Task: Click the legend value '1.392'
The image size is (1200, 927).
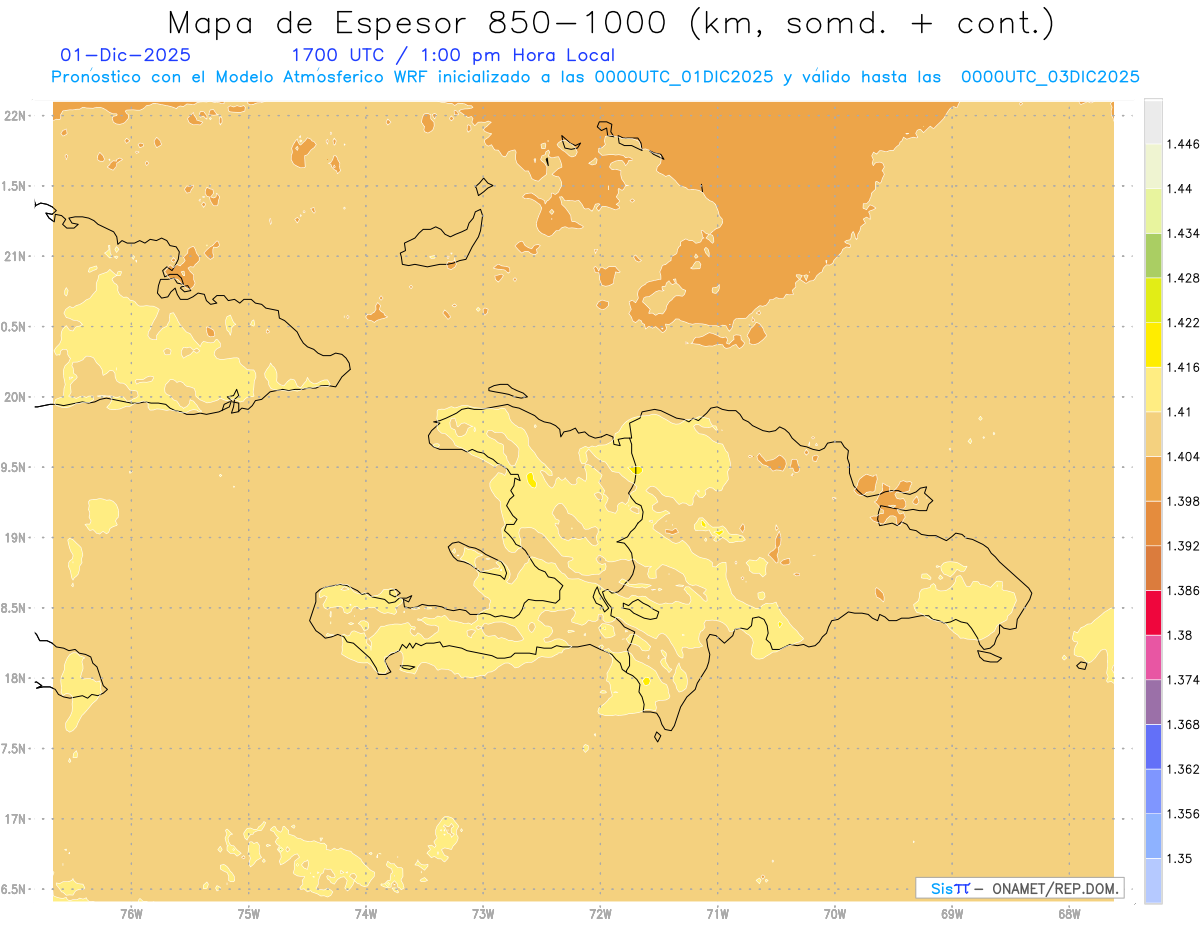Action: click(1183, 546)
